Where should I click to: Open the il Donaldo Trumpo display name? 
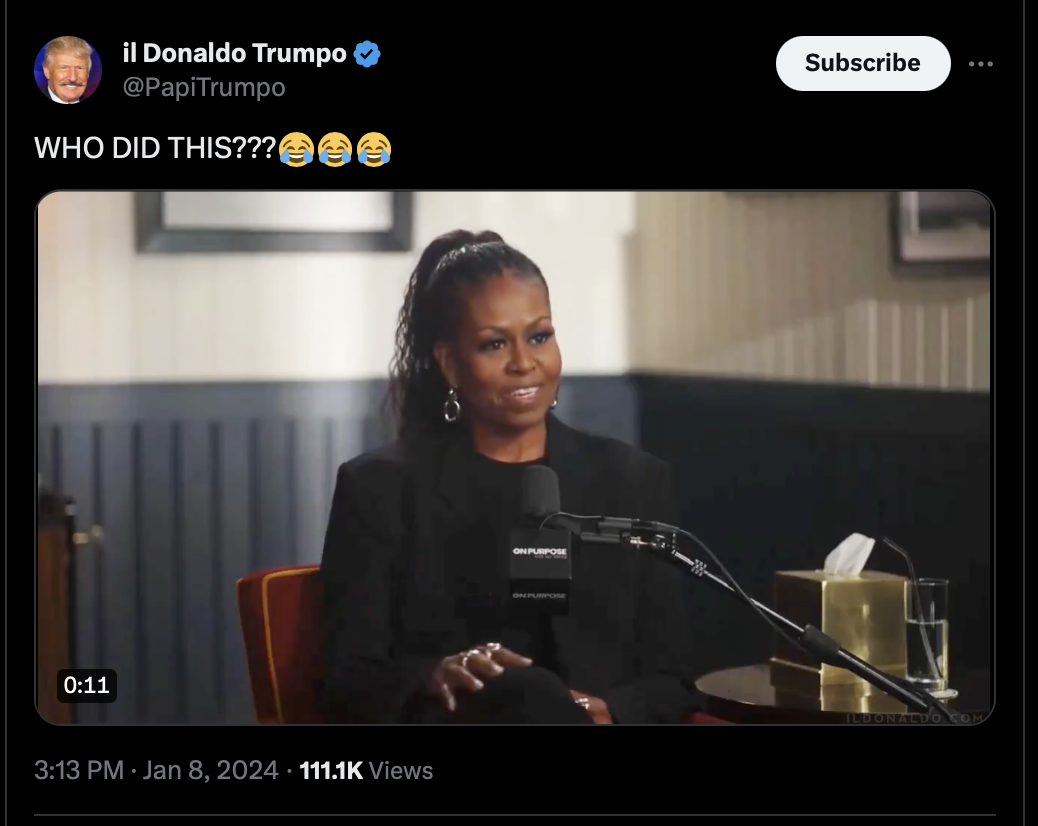point(234,54)
